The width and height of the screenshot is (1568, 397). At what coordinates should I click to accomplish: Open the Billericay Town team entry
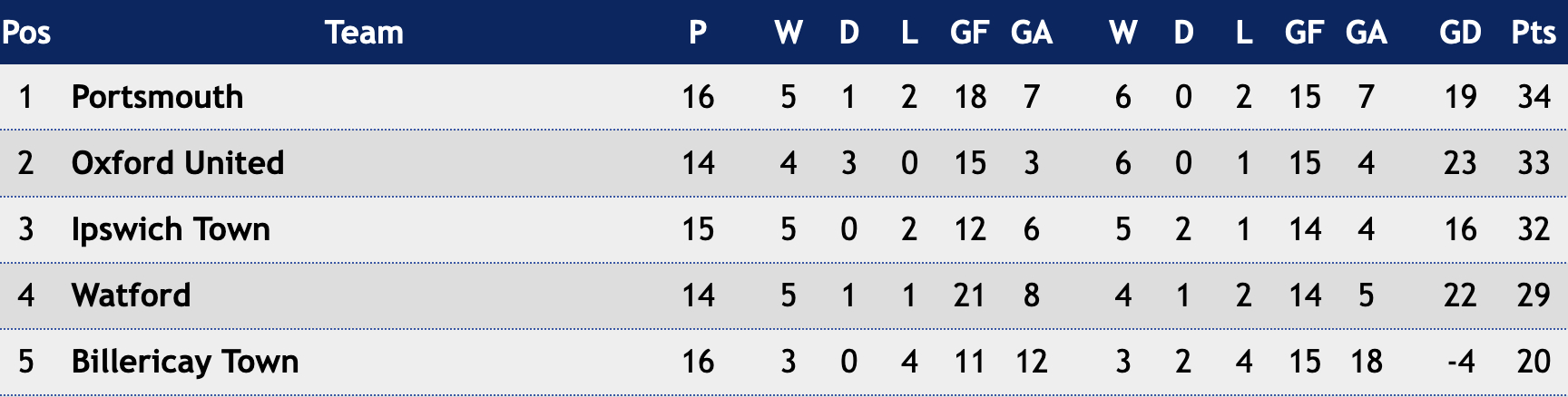(185, 362)
